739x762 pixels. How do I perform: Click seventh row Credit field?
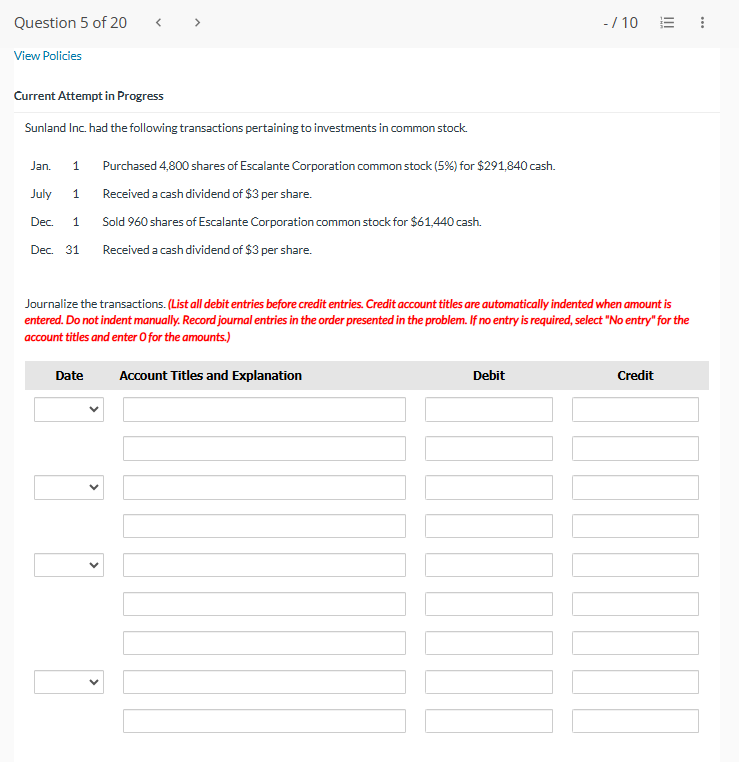pyautogui.click(x=636, y=643)
